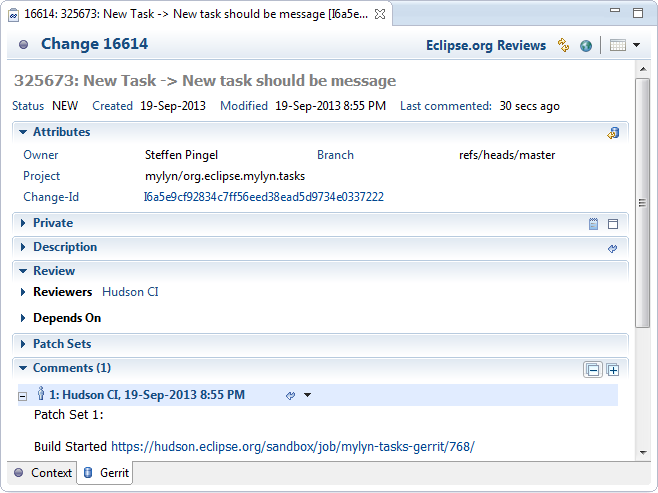
Task: Click the Status NEW value
Action: click(x=65, y=106)
